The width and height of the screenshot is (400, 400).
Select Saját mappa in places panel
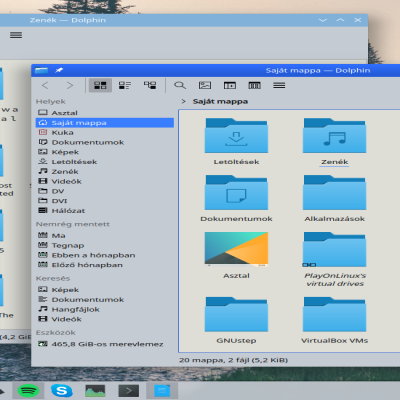tap(105, 123)
